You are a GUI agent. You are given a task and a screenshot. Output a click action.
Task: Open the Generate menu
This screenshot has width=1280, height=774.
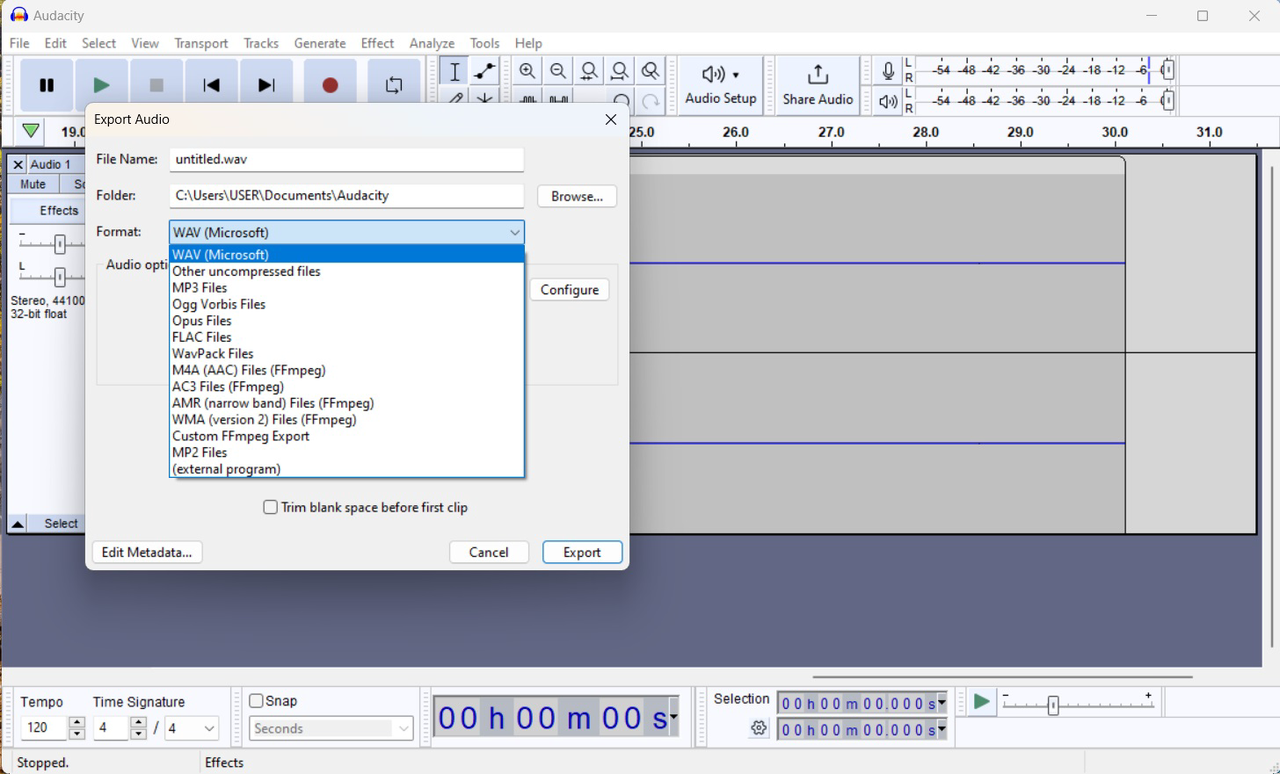[x=319, y=43]
